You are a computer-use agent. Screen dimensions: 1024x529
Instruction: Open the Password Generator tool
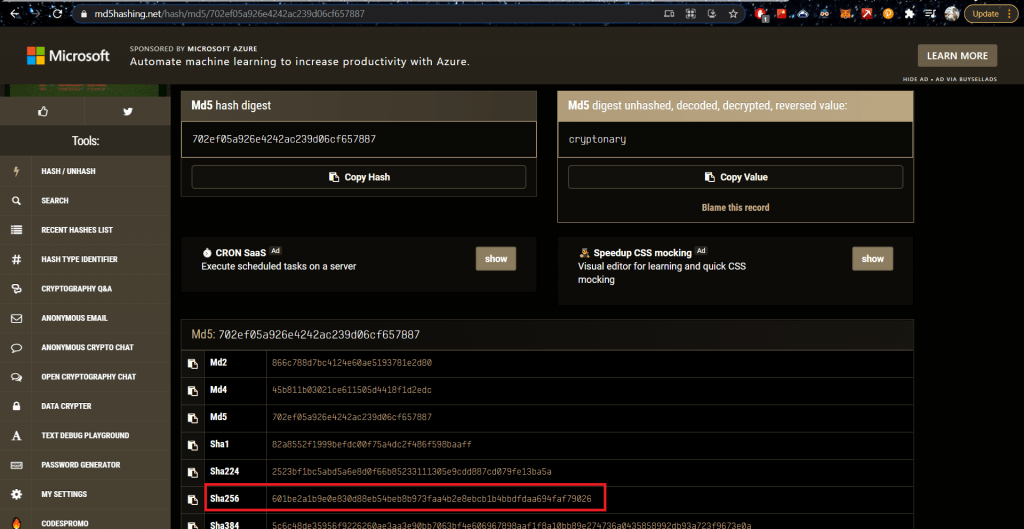point(80,465)
